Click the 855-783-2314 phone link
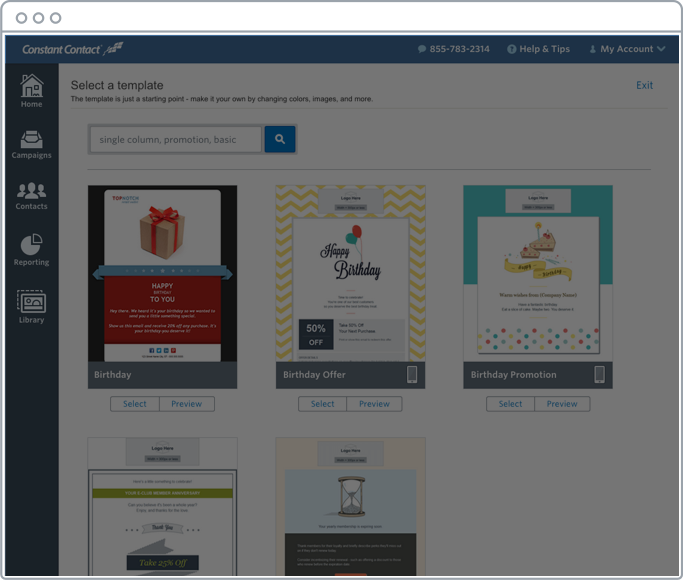The image size is (683, 580). coord(453,49)
